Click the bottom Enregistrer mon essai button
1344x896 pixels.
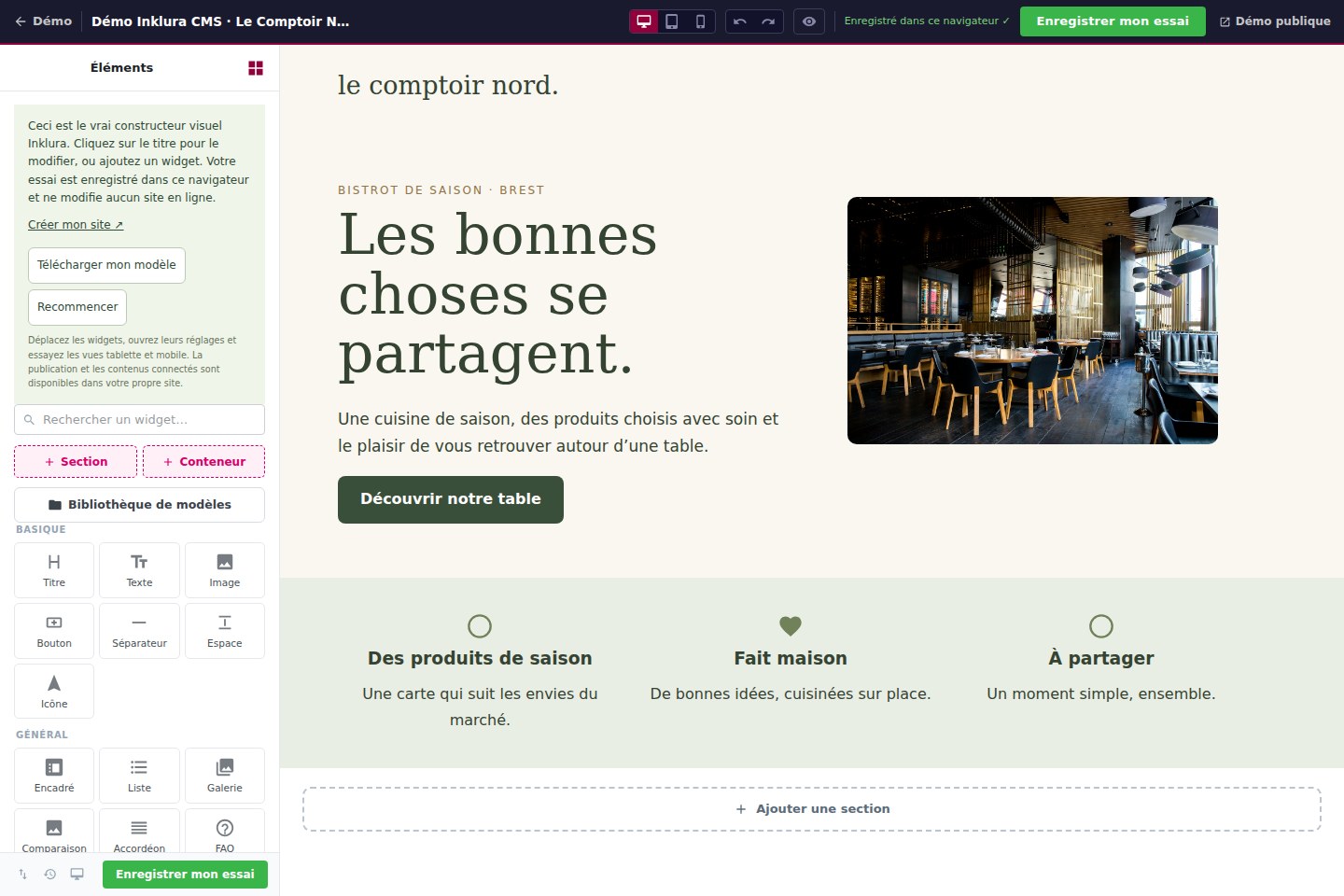[x=185, y=875]
